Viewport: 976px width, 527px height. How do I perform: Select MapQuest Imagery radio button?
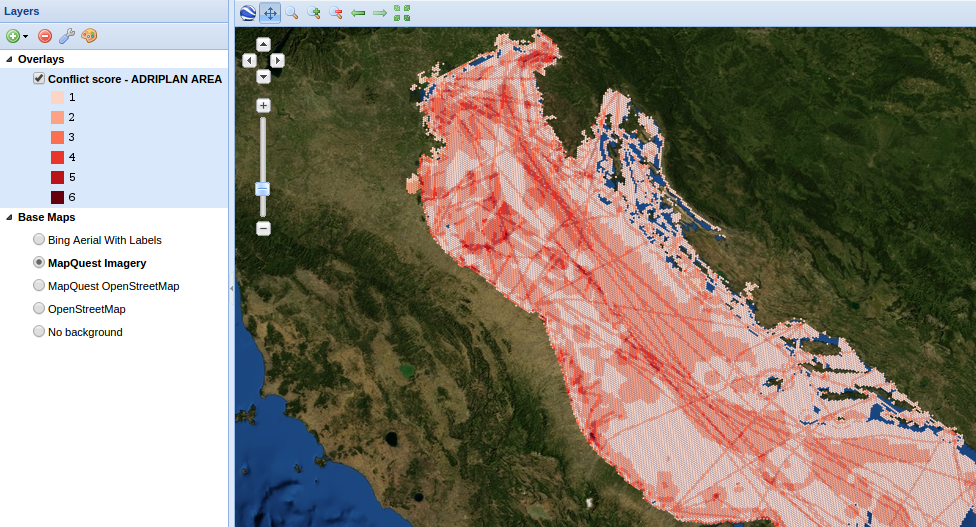point(39,262)
